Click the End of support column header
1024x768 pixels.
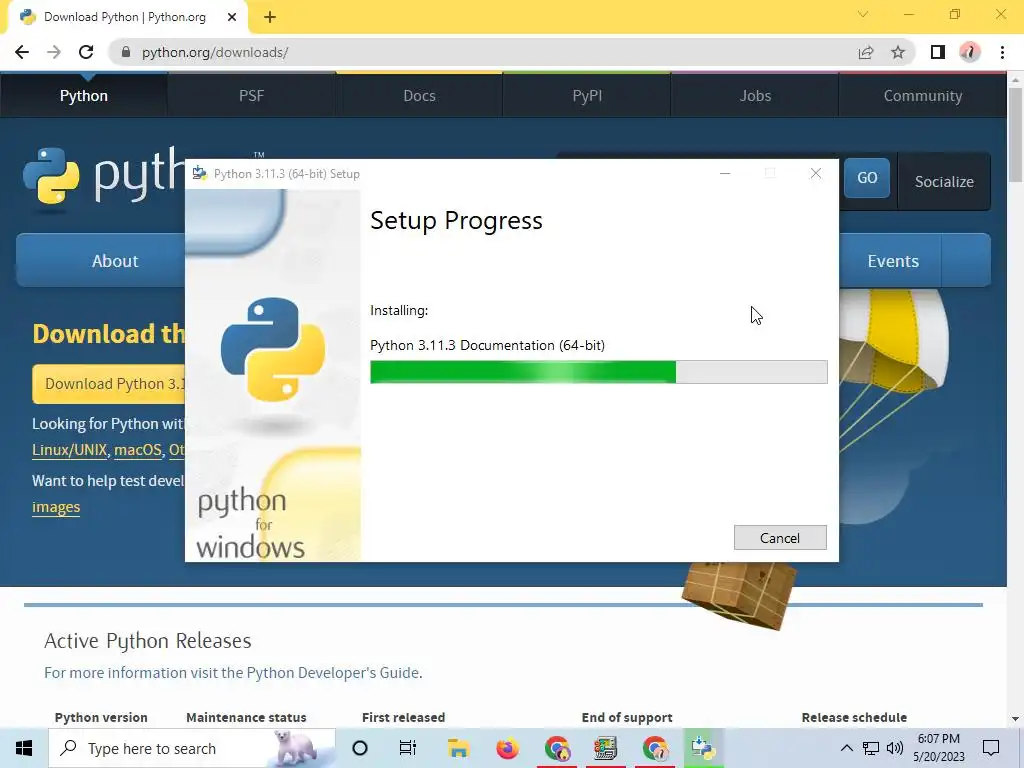coord(627,717)
